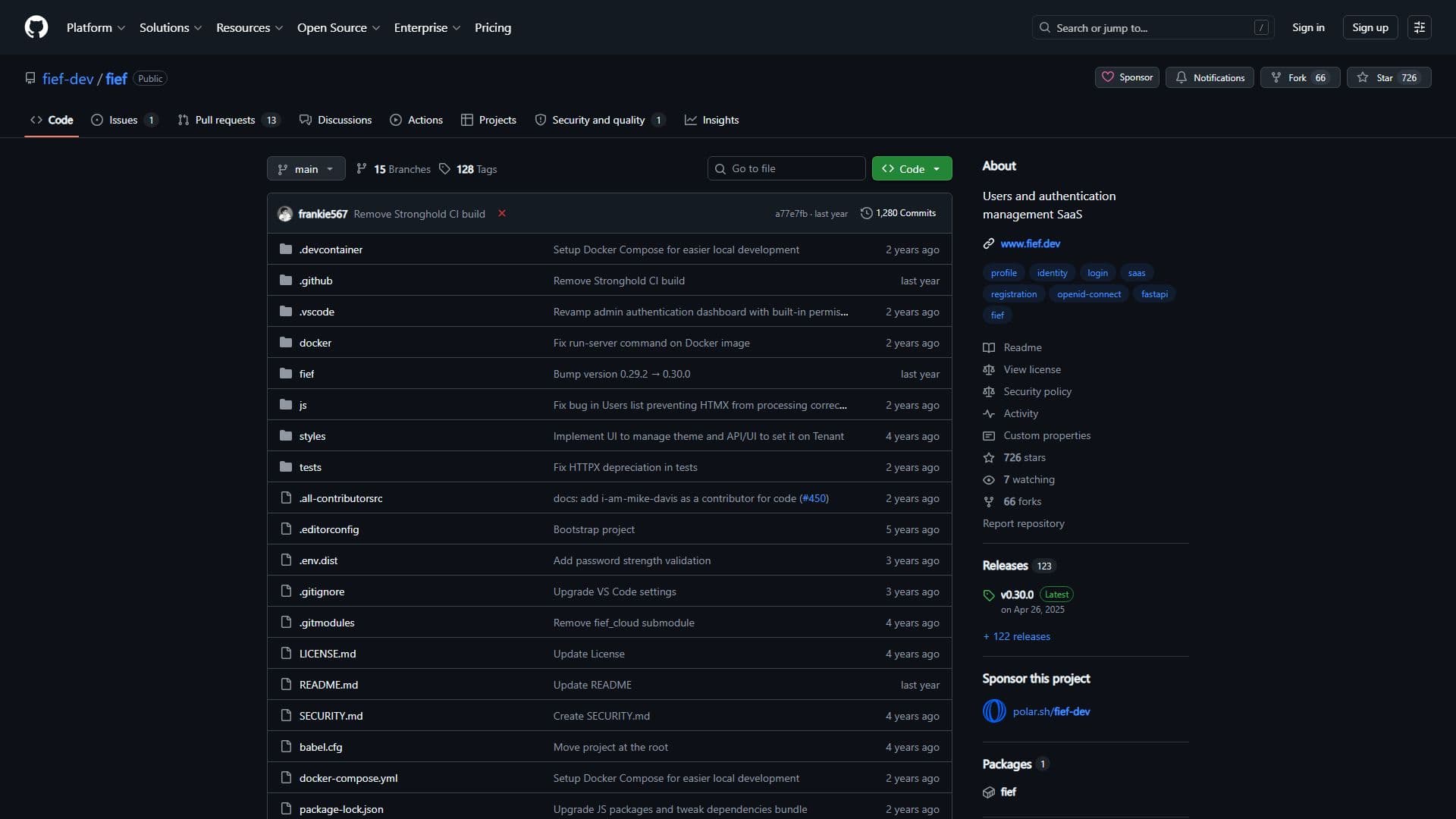Go to the Pricing page
Image resolution: width=1456 pixels, height=819 pixels.
tap(493, 27)
